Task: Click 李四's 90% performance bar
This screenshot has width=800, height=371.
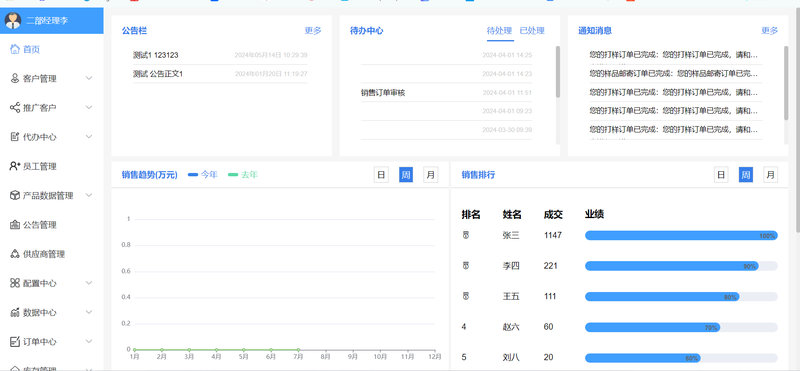Action: (x=671, y=266)
